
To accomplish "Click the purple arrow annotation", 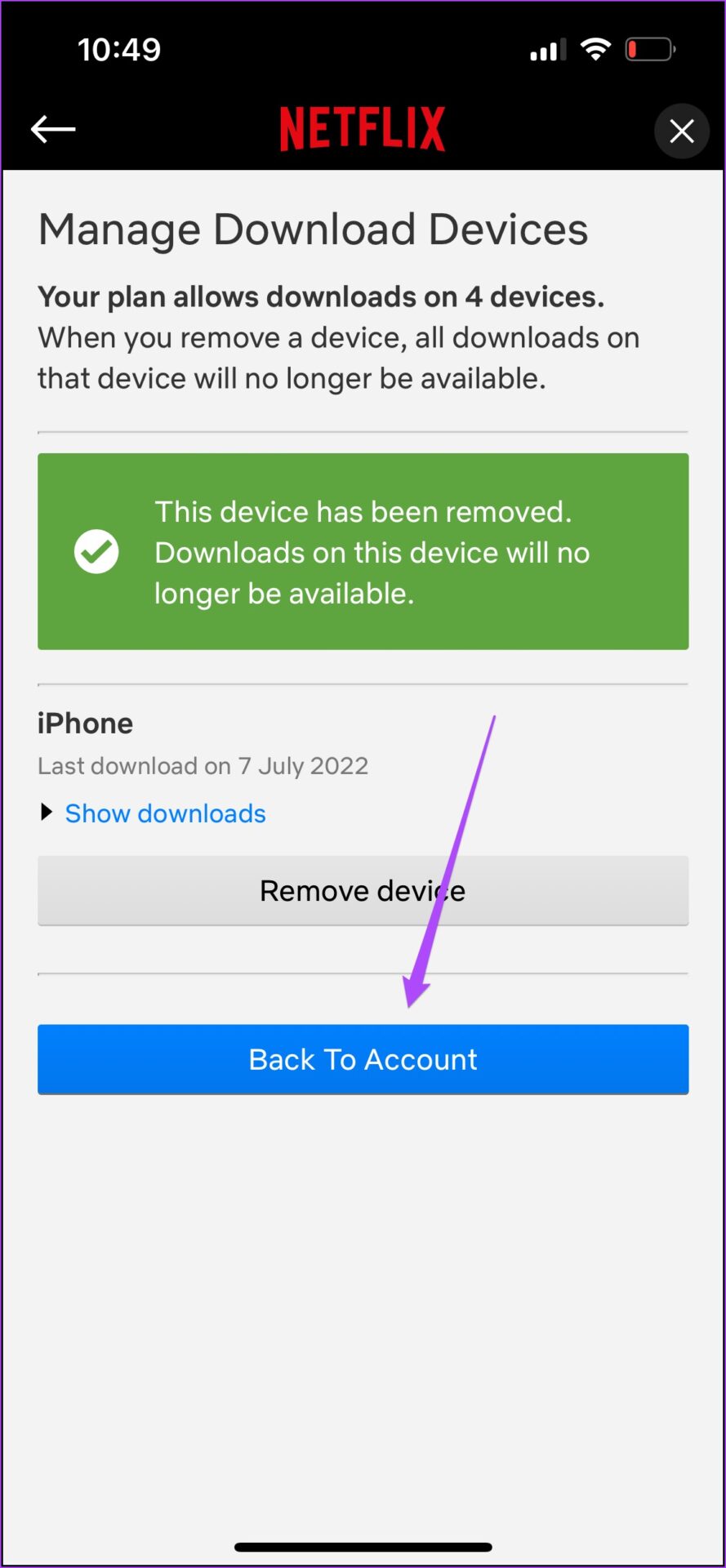I will pyautogui.click(x=450, y=862).
